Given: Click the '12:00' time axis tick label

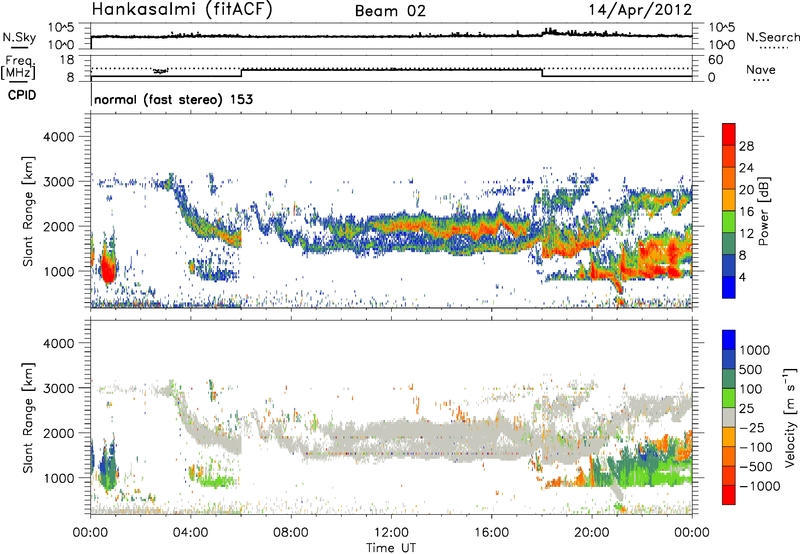Looking at the screenshot, I should pyautogui.click(x=391, y=533).
